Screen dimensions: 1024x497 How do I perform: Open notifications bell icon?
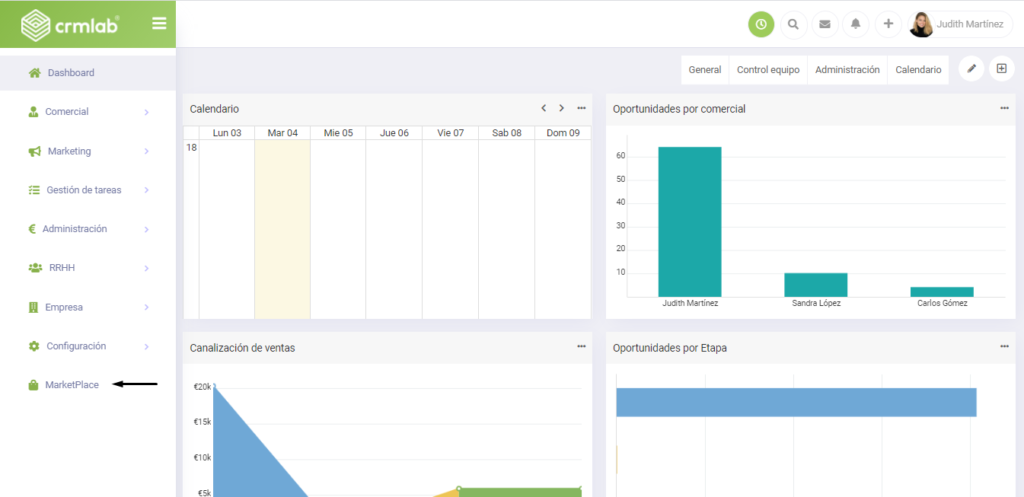(856, 24)
